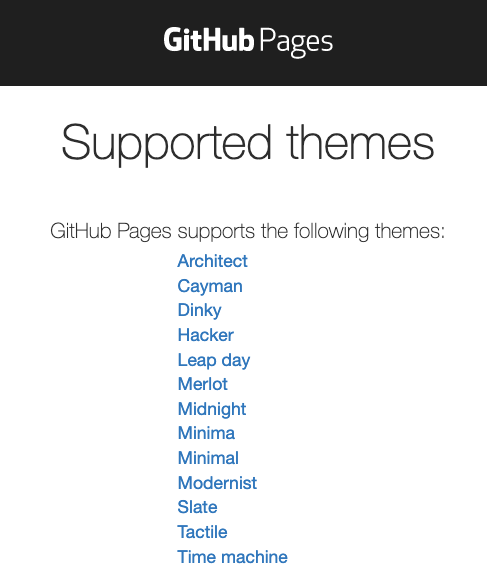This screenshot has height=575, width=487.
Task: Choose the Minimal theme link
Action: tap(208, 458)
